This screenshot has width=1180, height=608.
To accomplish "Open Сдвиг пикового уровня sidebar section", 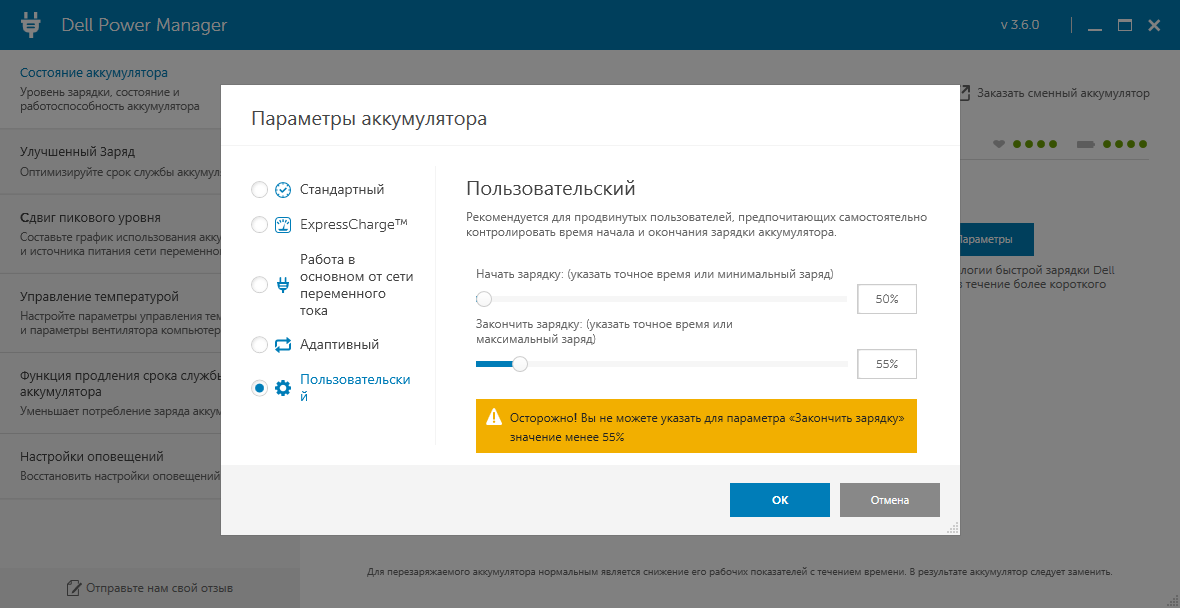I will [x=110, y=234].
